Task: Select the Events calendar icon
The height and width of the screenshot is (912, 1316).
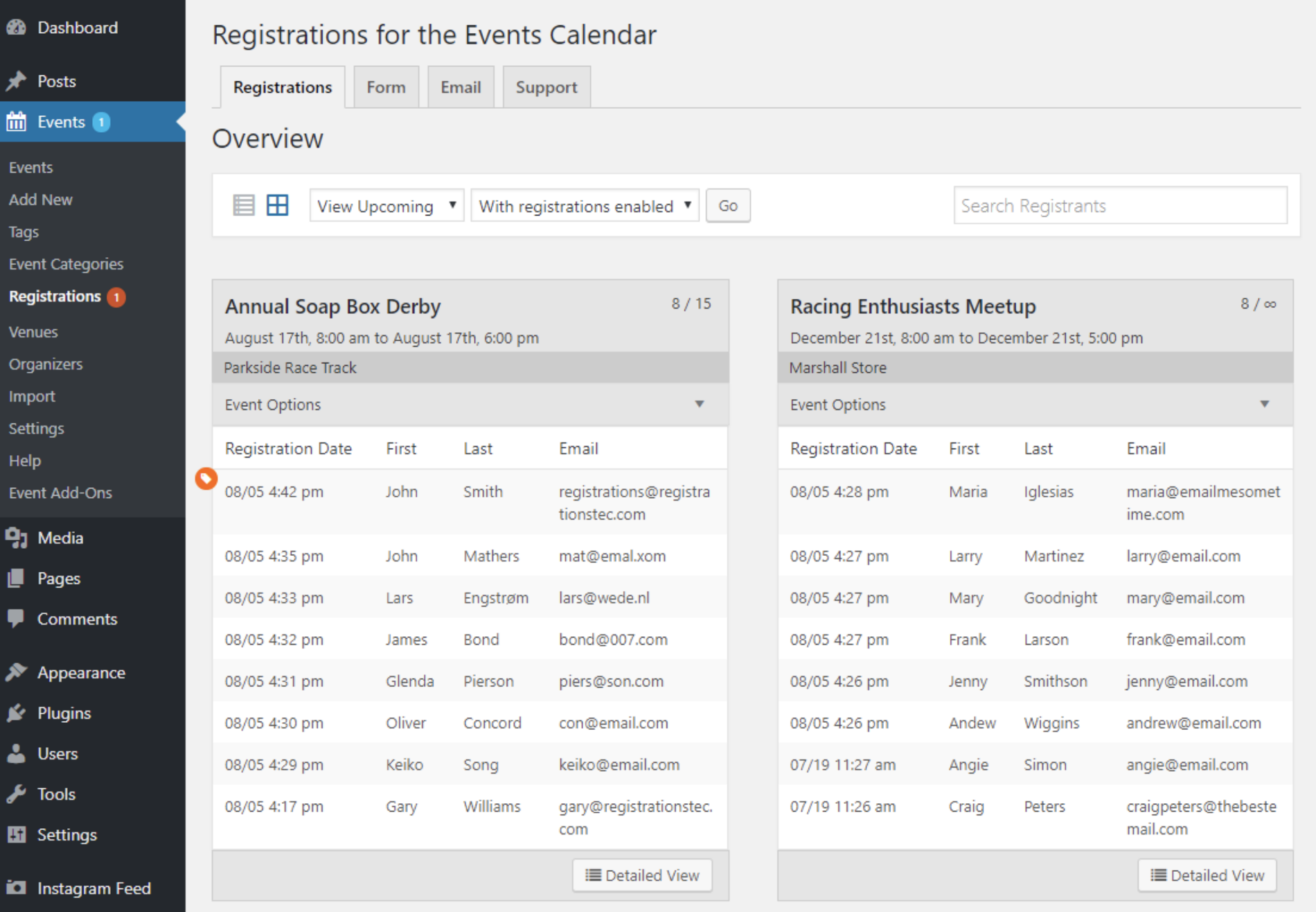Action: pyautogui.click(x=16, y=121)
